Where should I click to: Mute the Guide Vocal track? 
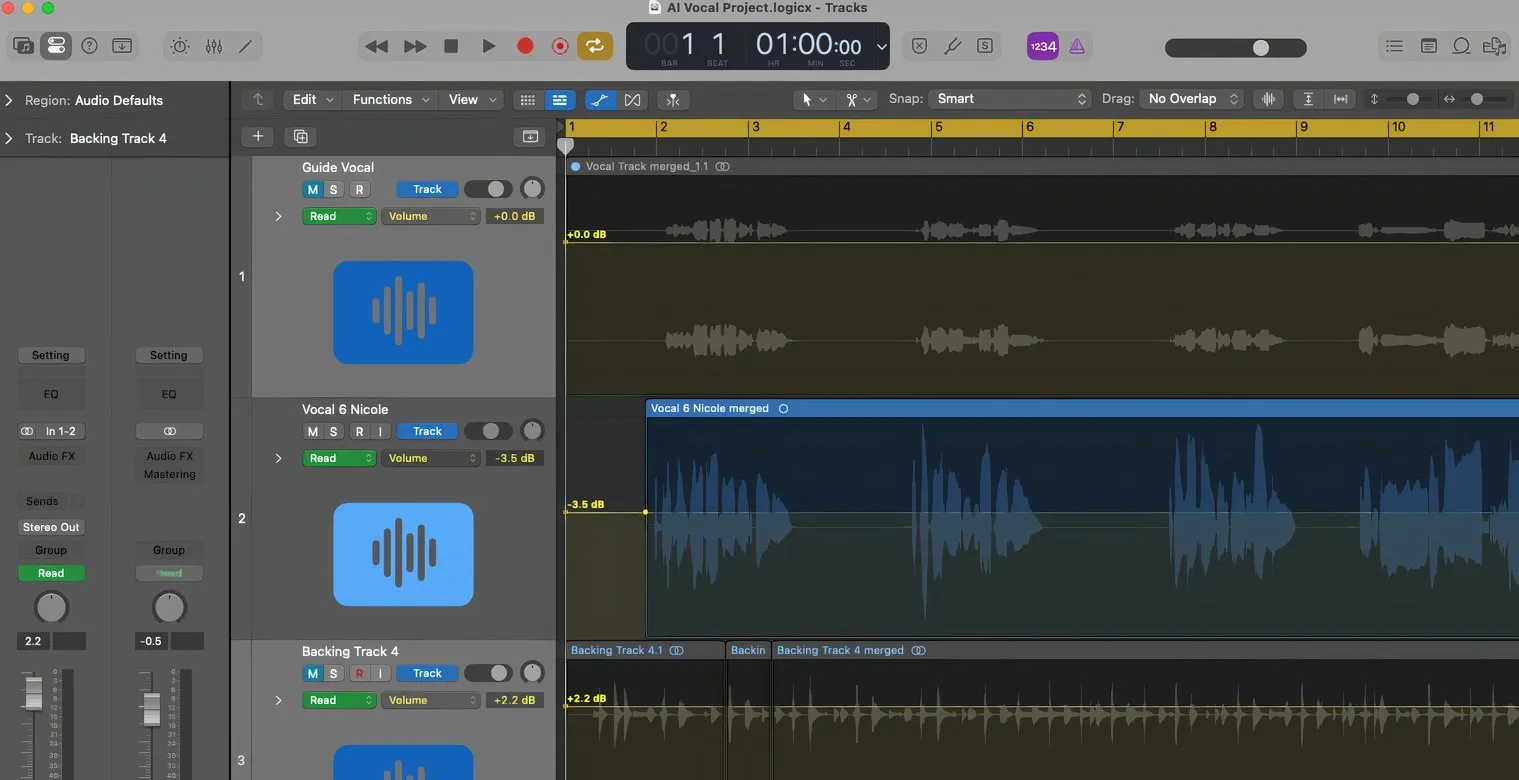[x=312, y=190]
